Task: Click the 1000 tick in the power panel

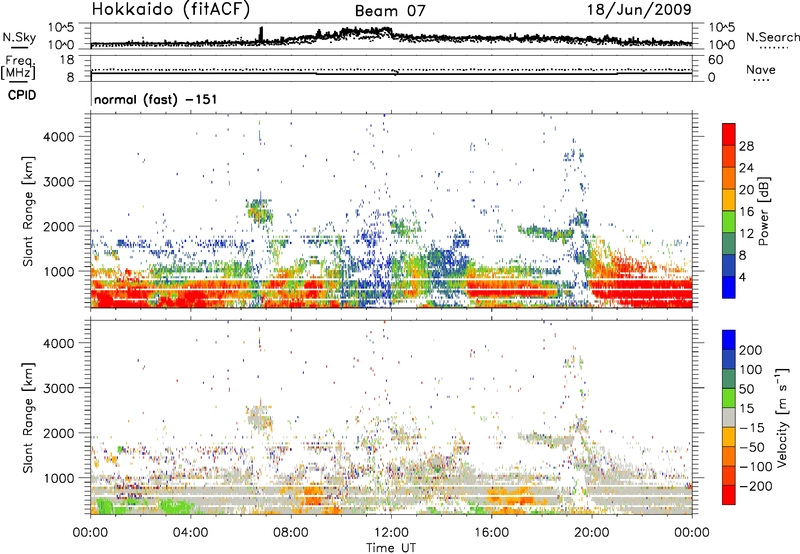Action: [x=59, y=271]
